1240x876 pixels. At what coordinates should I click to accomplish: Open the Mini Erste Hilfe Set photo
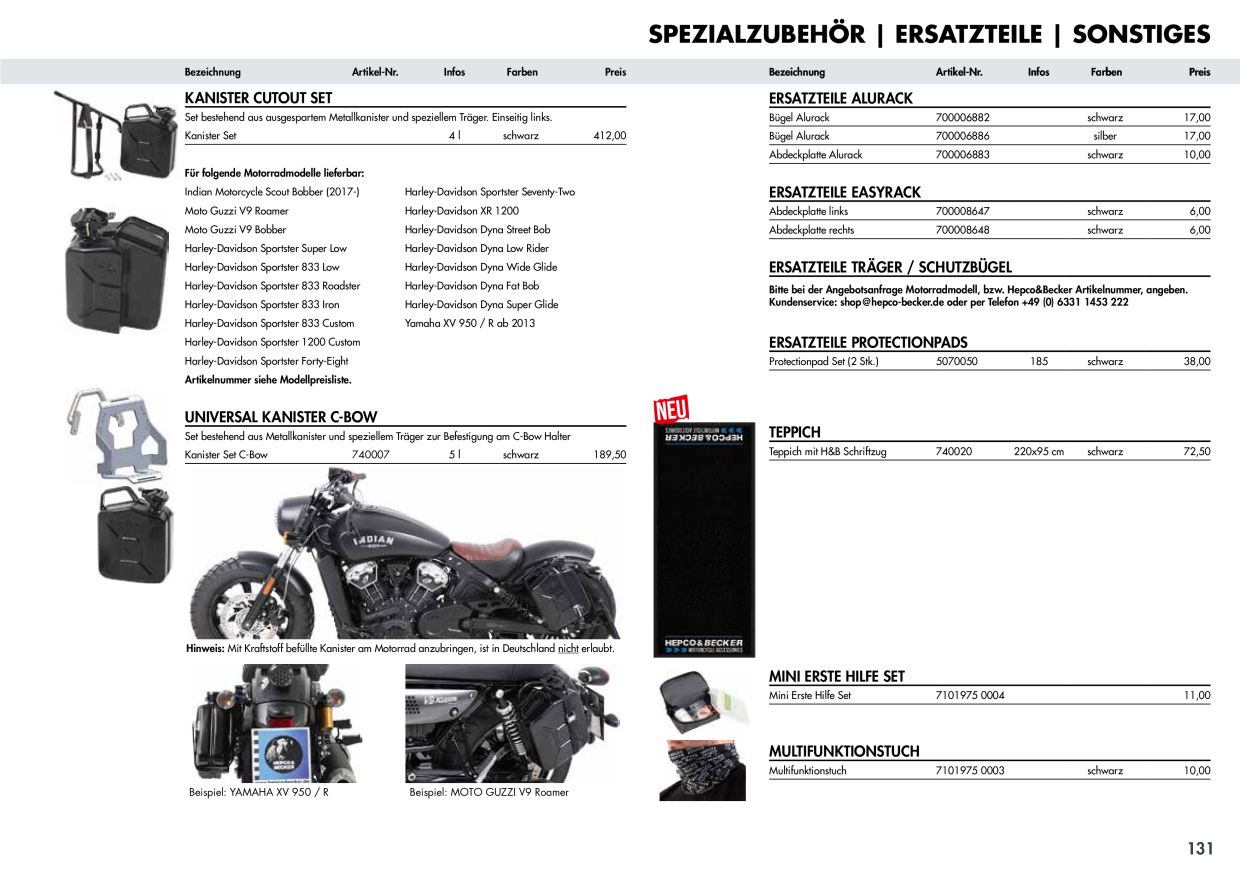click(703, 703)
